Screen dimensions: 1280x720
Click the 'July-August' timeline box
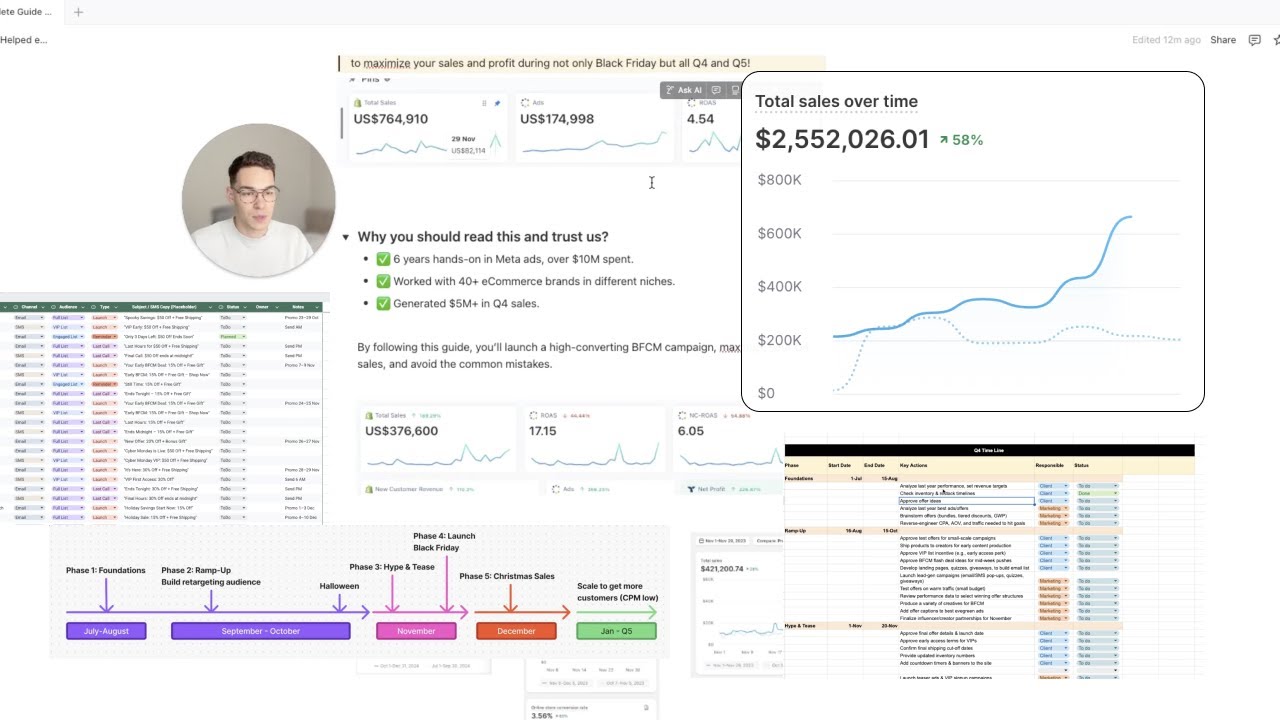click(x=106, y=631)
